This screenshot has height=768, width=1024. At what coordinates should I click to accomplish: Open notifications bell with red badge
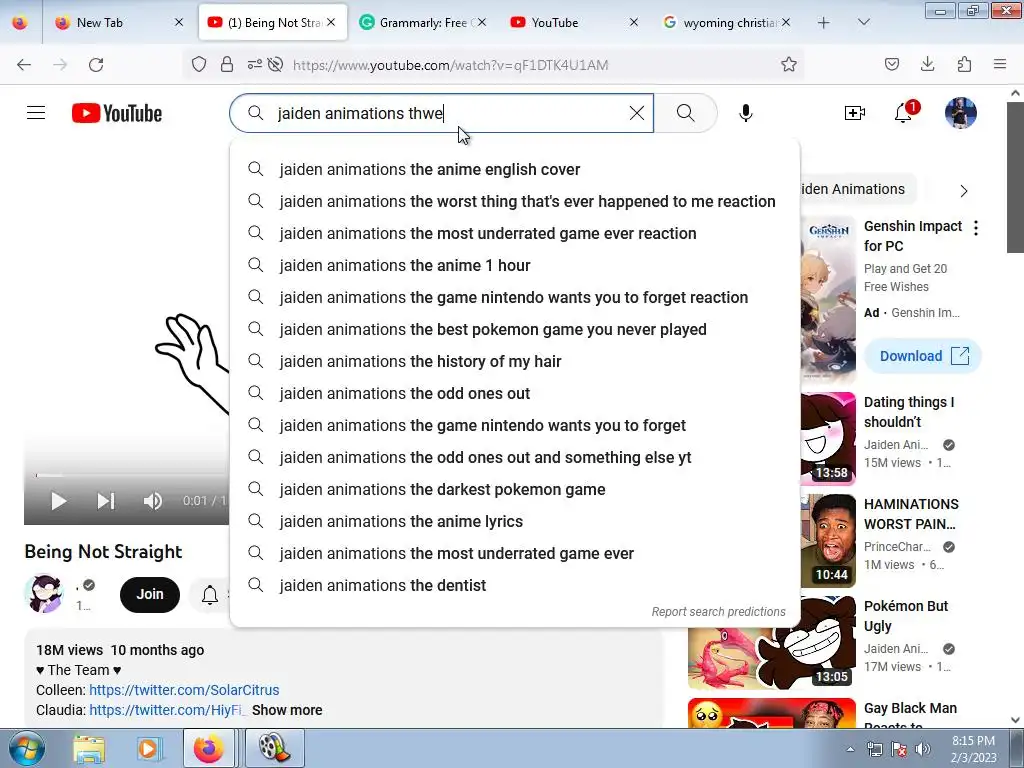[x=904, y=112]
